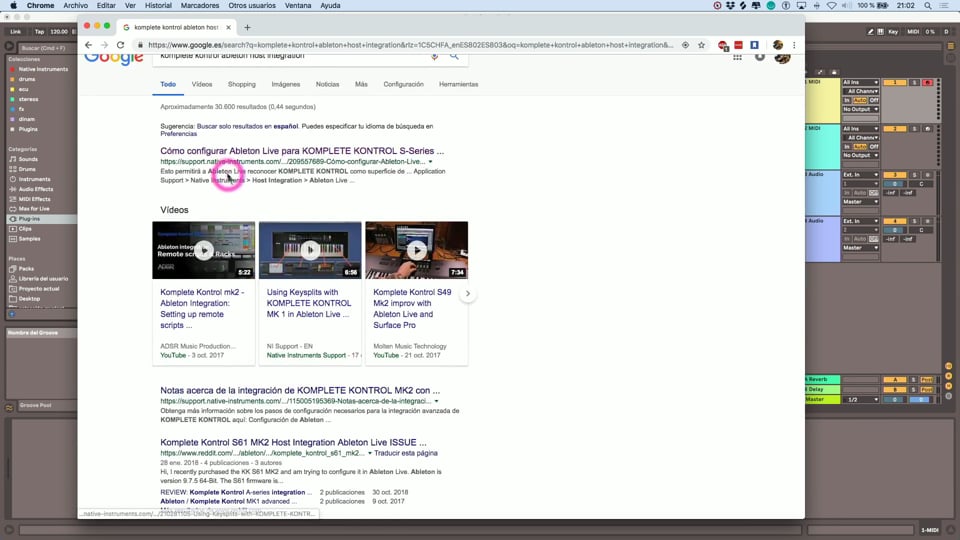Open Reddit 'S61 MK2 Host Integration' result
Viewport: 960px width, 540px height.
[293, 442]
